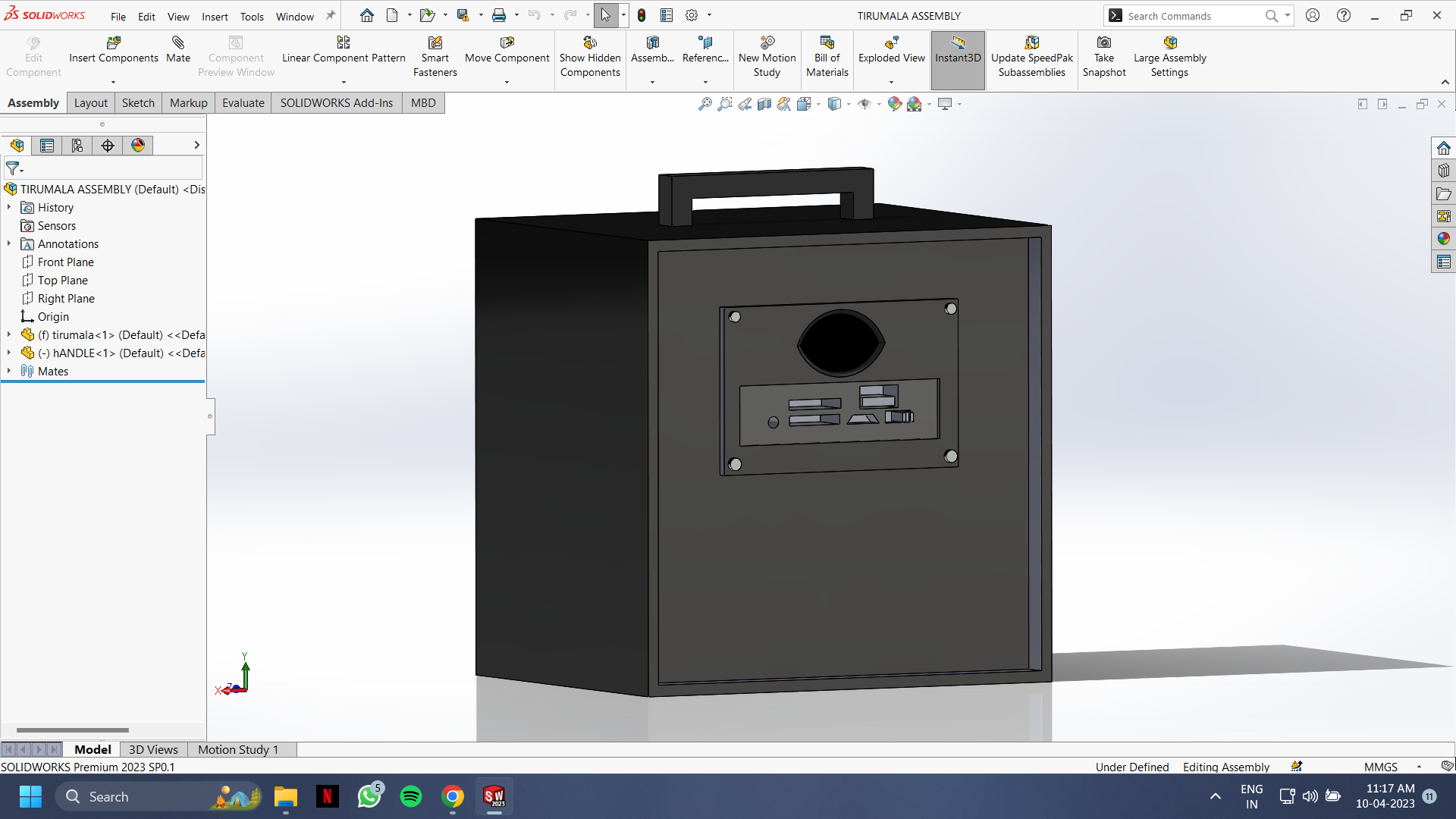Select Take Snapshot tool
This screenshot has width=1456, height=819.
click(1103, 43)
